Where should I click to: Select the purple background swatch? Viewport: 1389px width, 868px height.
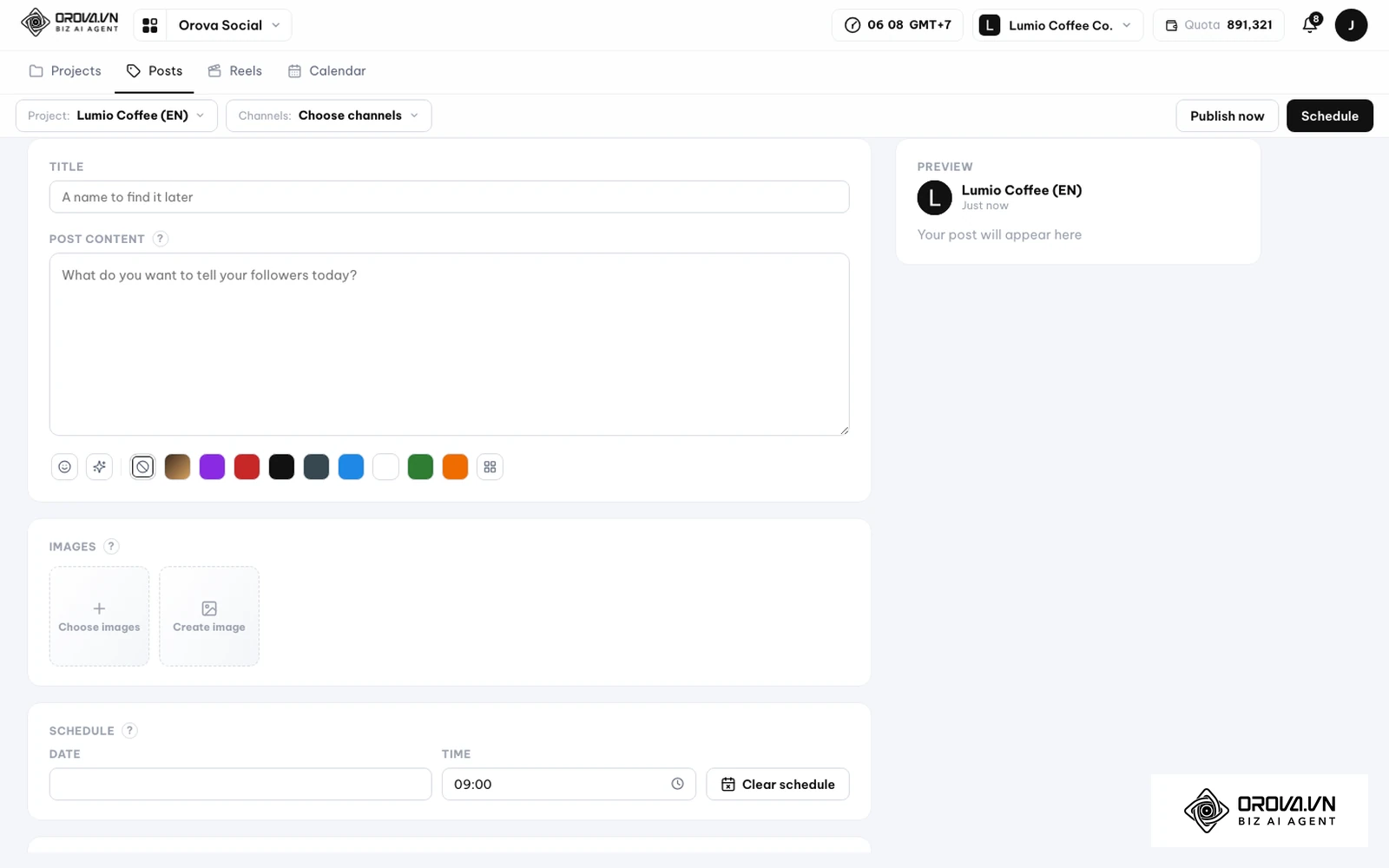coord(212,467)
